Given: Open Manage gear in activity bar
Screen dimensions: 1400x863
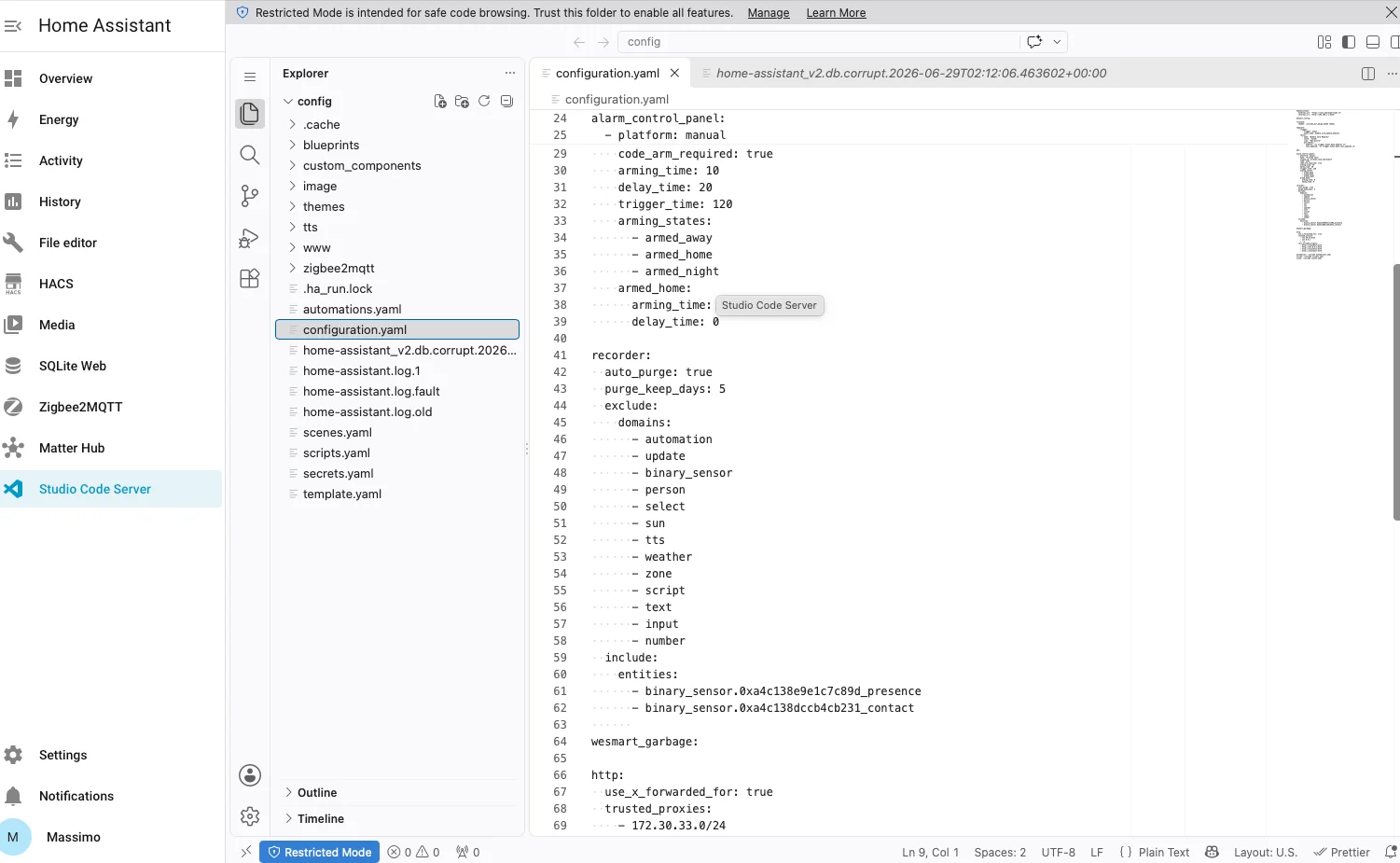Looking at the screenshot, I should (249, 816).
